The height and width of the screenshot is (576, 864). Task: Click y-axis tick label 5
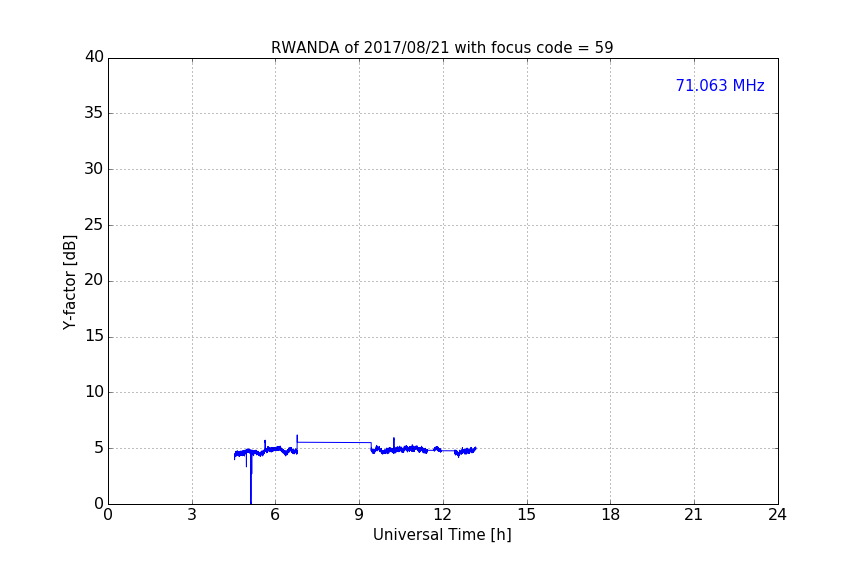[99, 448]
